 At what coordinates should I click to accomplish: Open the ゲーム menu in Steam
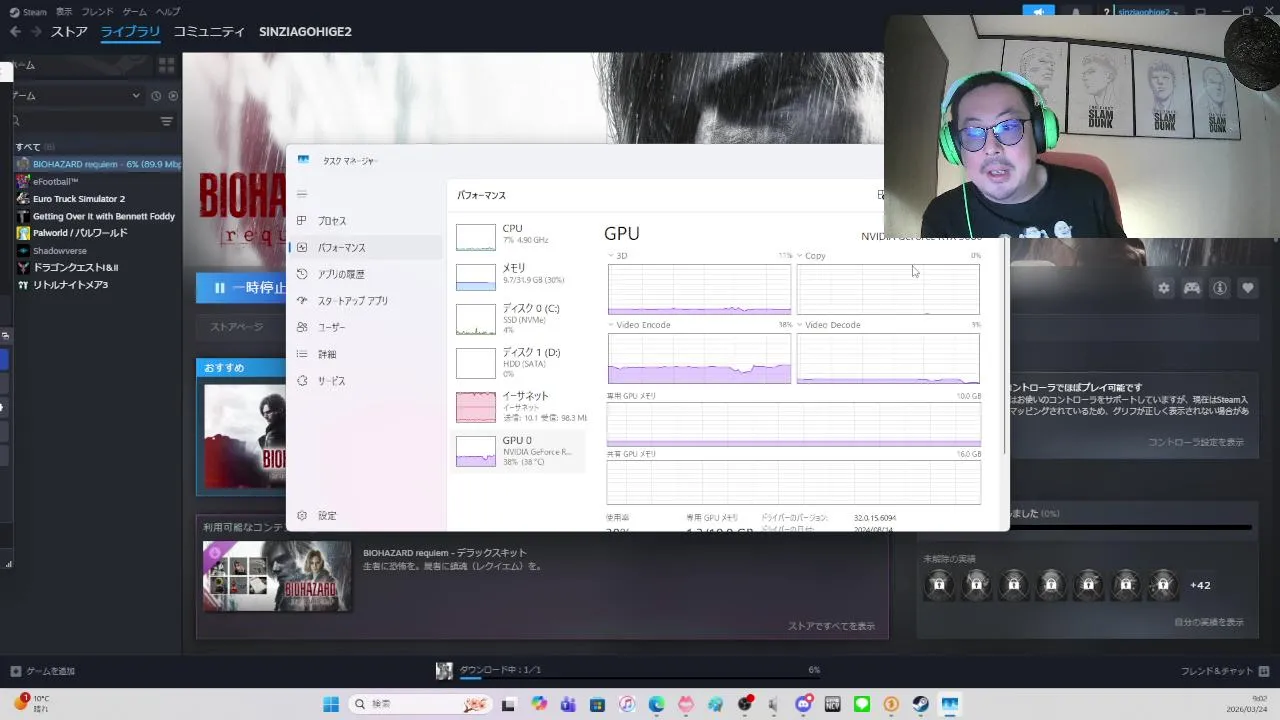(134, 12)
